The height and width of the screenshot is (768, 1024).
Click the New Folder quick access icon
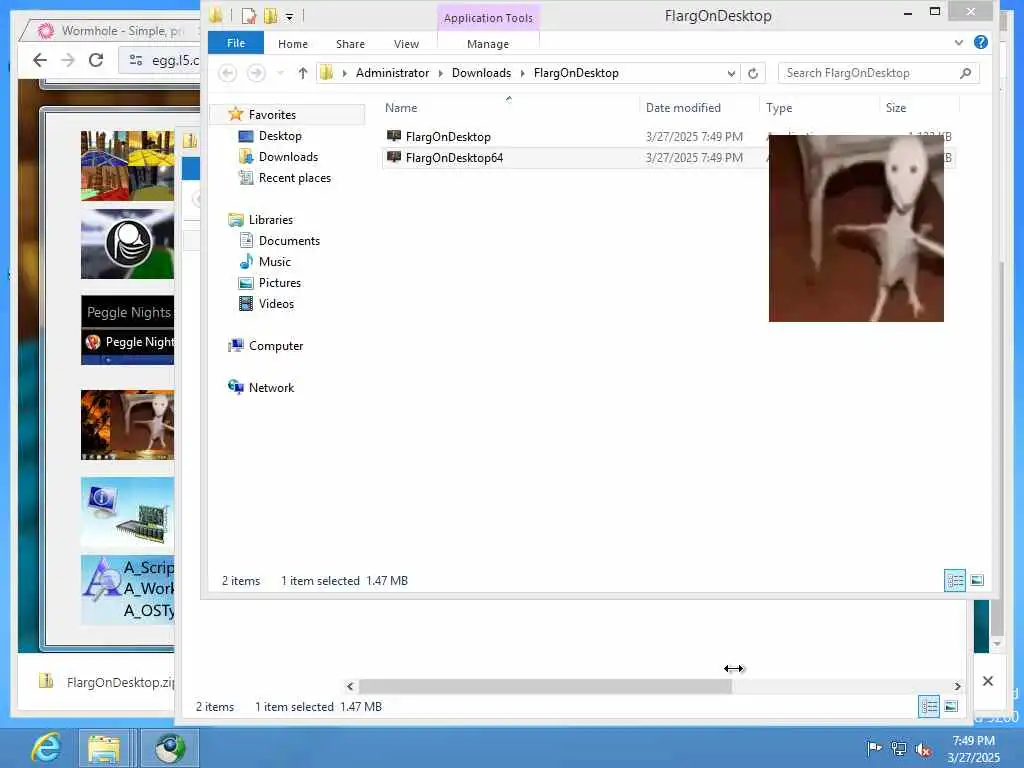point(270,16)
